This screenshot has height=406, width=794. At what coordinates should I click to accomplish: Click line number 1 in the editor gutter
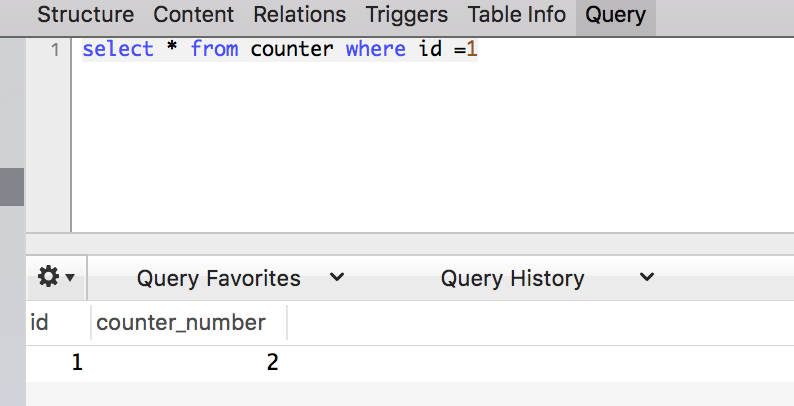click(x=54, y=50)
